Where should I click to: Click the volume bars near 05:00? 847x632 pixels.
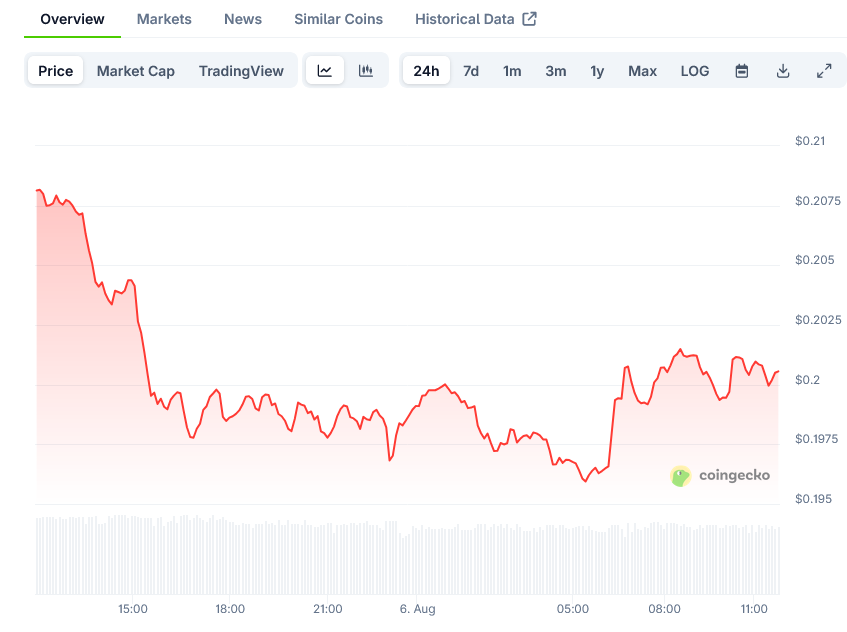click(x=574, y=560)
